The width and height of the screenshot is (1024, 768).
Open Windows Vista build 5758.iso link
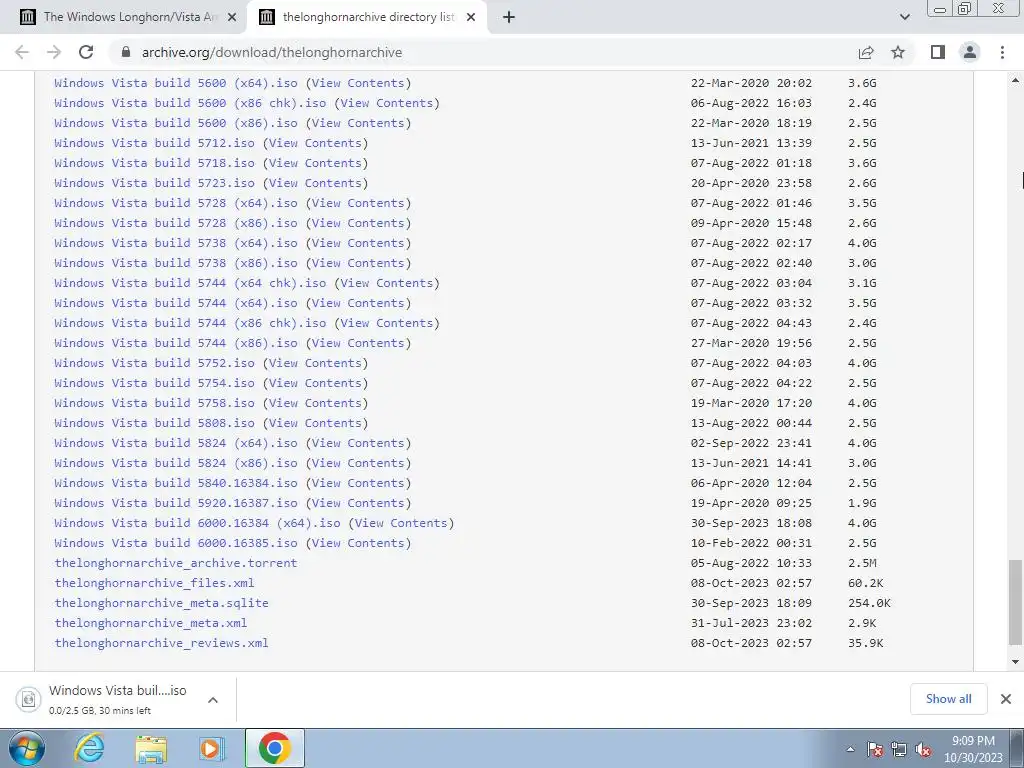click(x=154, y=403)
